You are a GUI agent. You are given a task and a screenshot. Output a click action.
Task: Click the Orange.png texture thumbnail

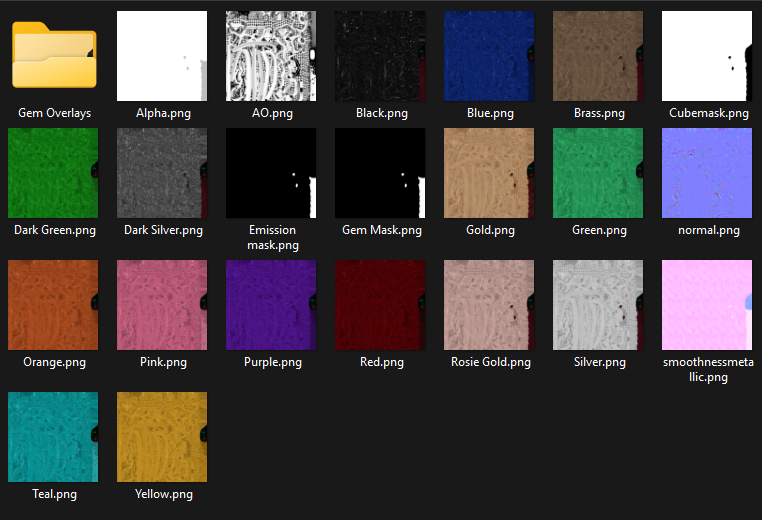54,305
